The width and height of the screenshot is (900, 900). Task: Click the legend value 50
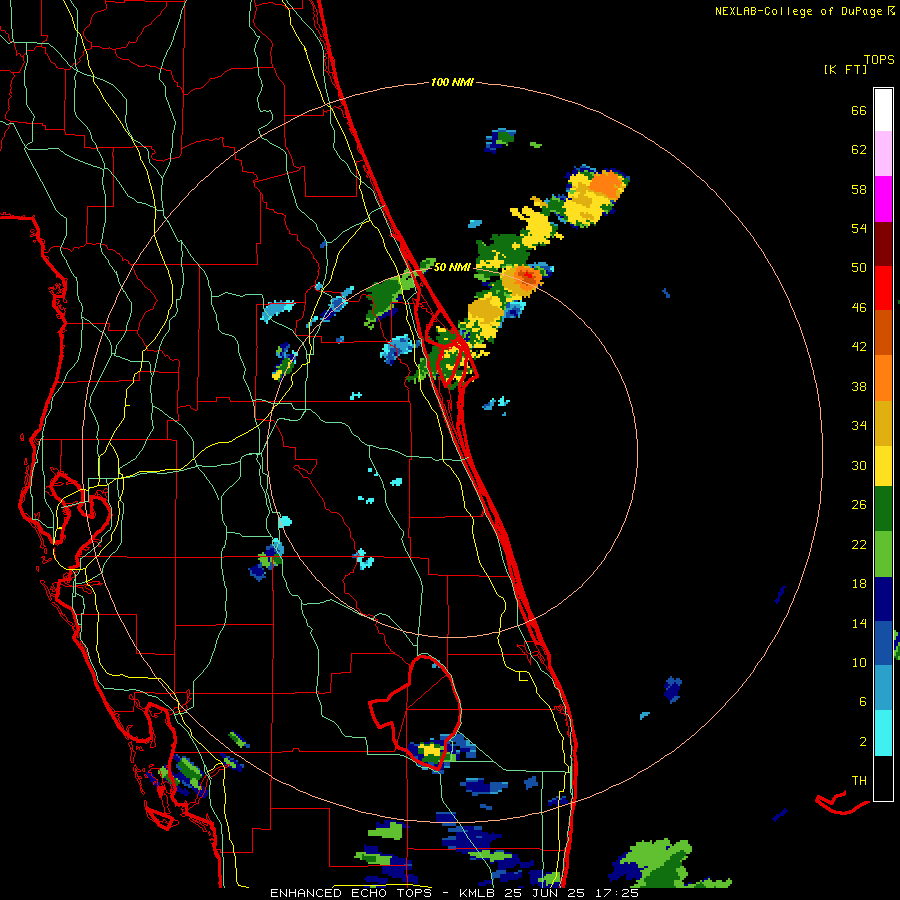click(x=859, y=268)
